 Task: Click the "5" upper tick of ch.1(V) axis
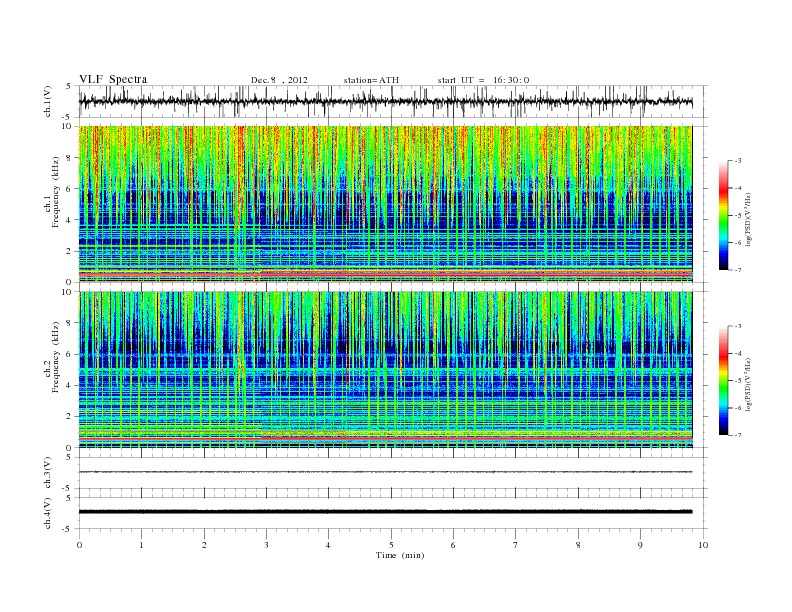pos(69,86)
